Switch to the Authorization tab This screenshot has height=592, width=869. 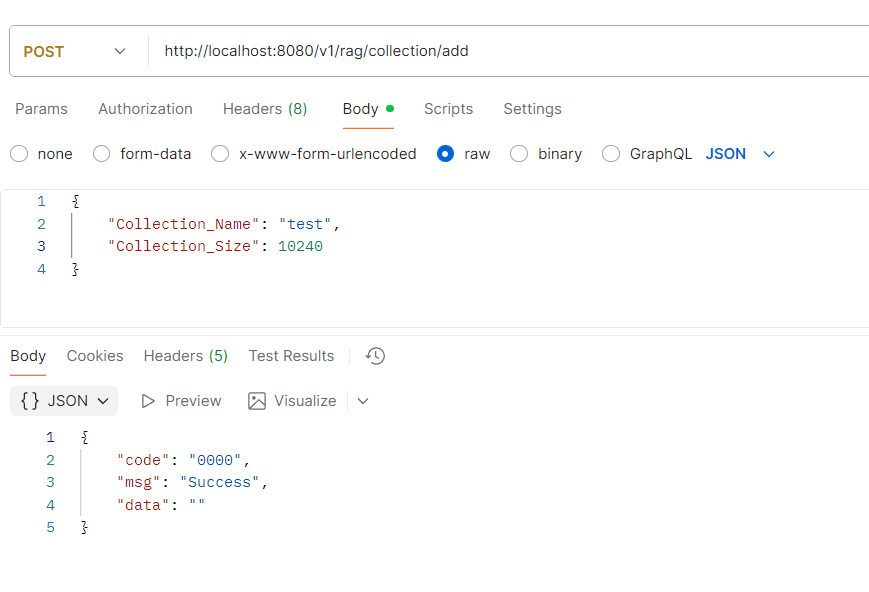click(145, 109)
